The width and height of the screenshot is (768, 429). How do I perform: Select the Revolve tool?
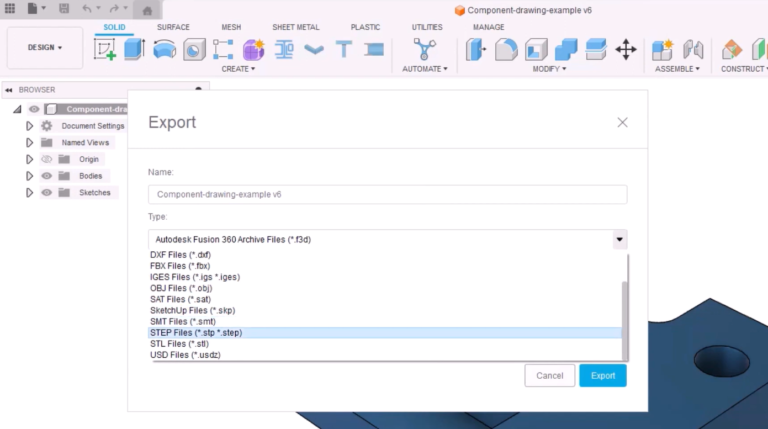click(x=165, y=49)
